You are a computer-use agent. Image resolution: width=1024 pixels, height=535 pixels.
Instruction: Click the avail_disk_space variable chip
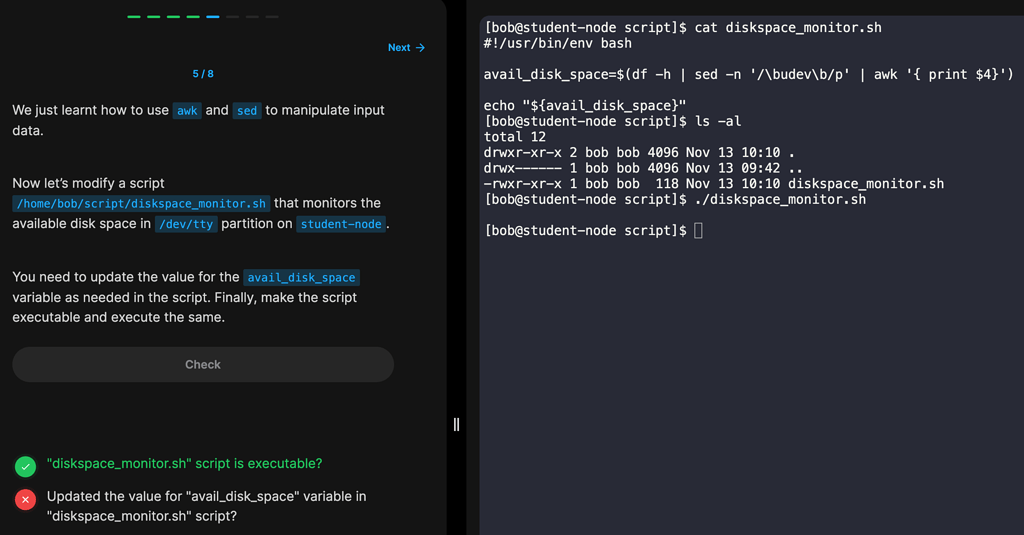click(301, 278)
